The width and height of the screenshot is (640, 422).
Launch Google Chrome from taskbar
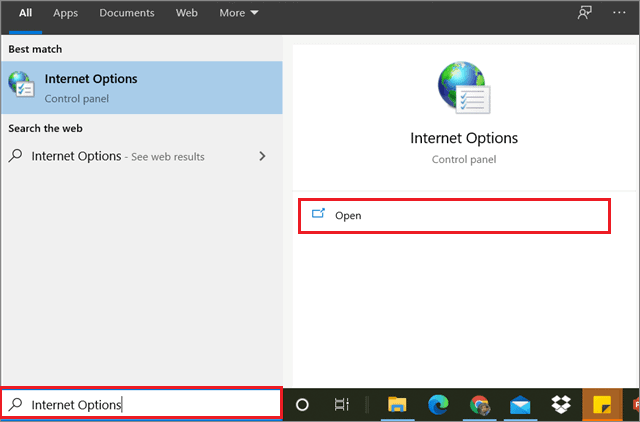pyautogui.click(x=480, y=404)
